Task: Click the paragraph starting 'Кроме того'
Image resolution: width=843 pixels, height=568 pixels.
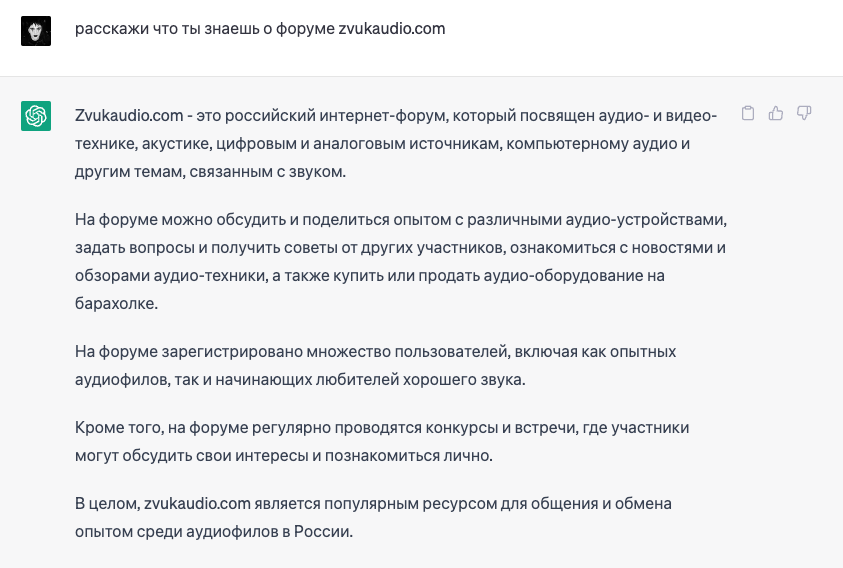Action: click(382, 441)
